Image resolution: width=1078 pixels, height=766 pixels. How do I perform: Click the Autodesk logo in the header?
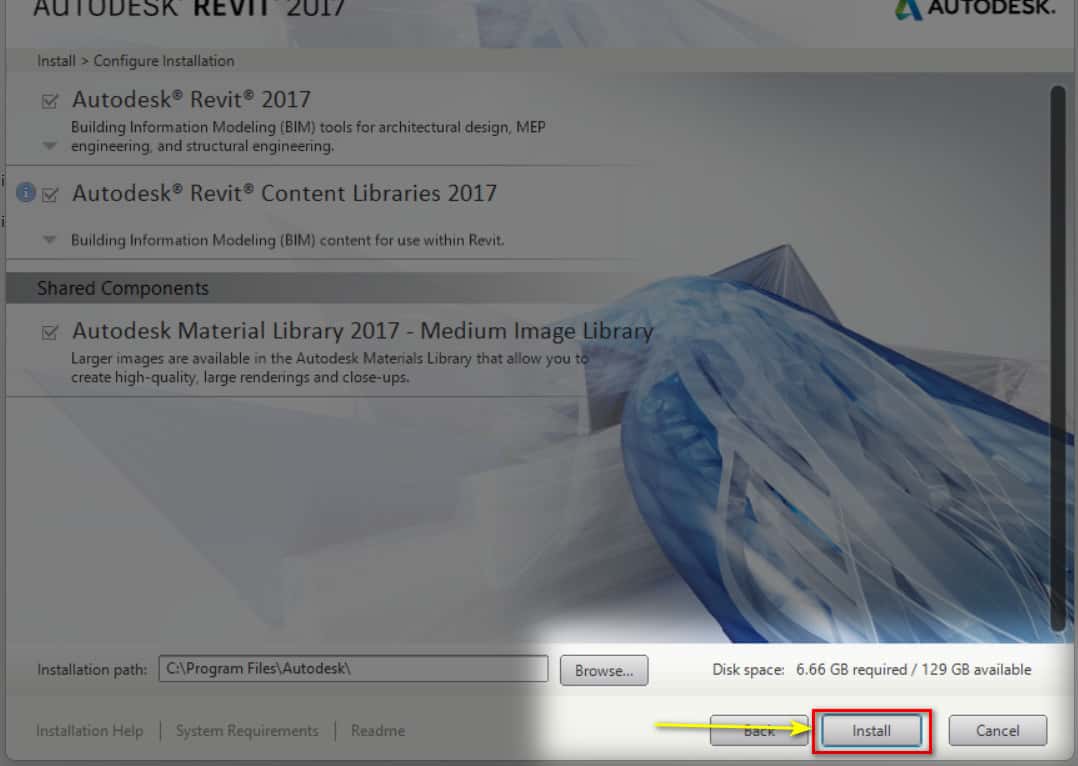point(975,9)
